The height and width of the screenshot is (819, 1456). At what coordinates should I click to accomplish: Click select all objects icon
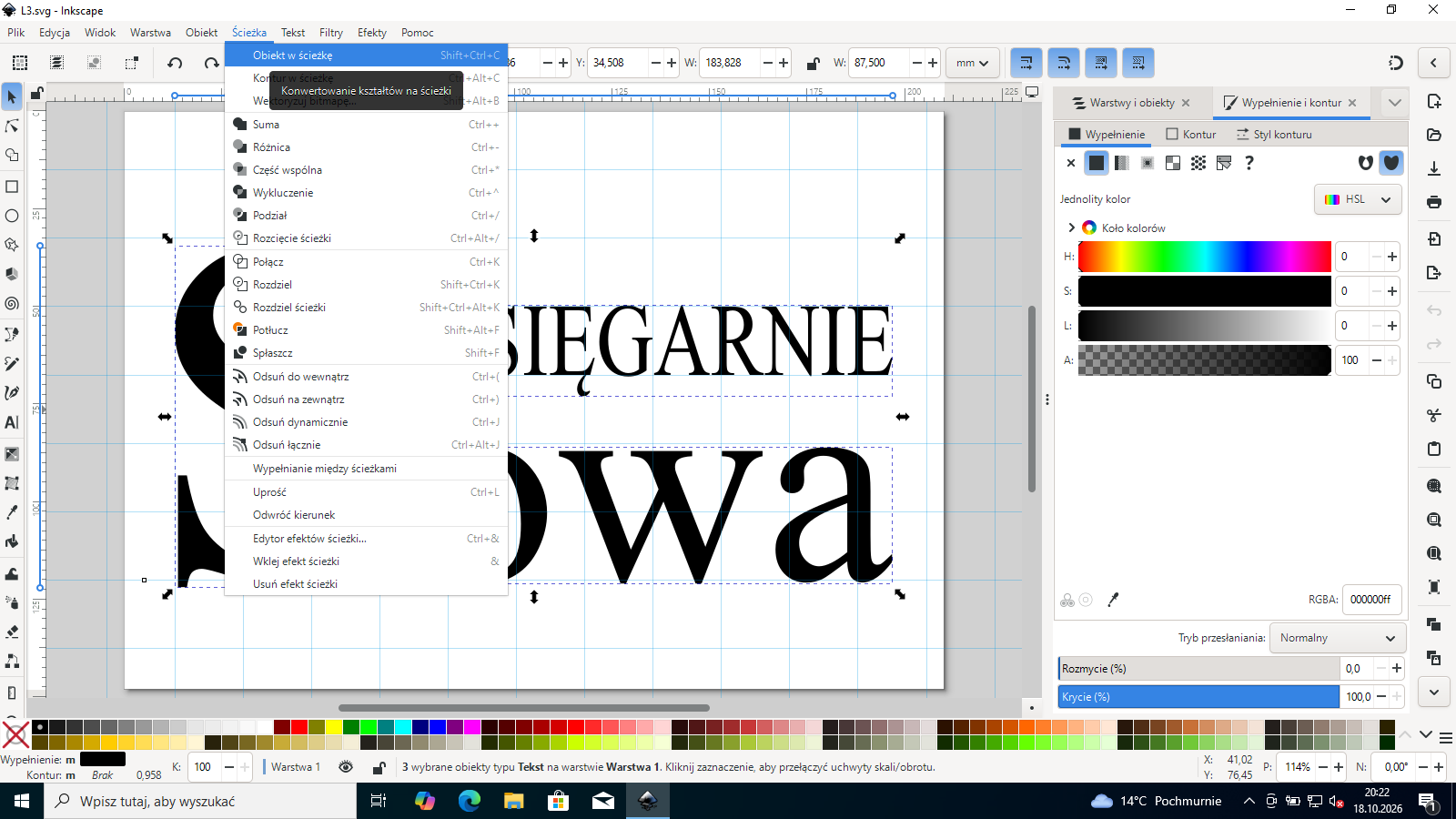(19, 63)
